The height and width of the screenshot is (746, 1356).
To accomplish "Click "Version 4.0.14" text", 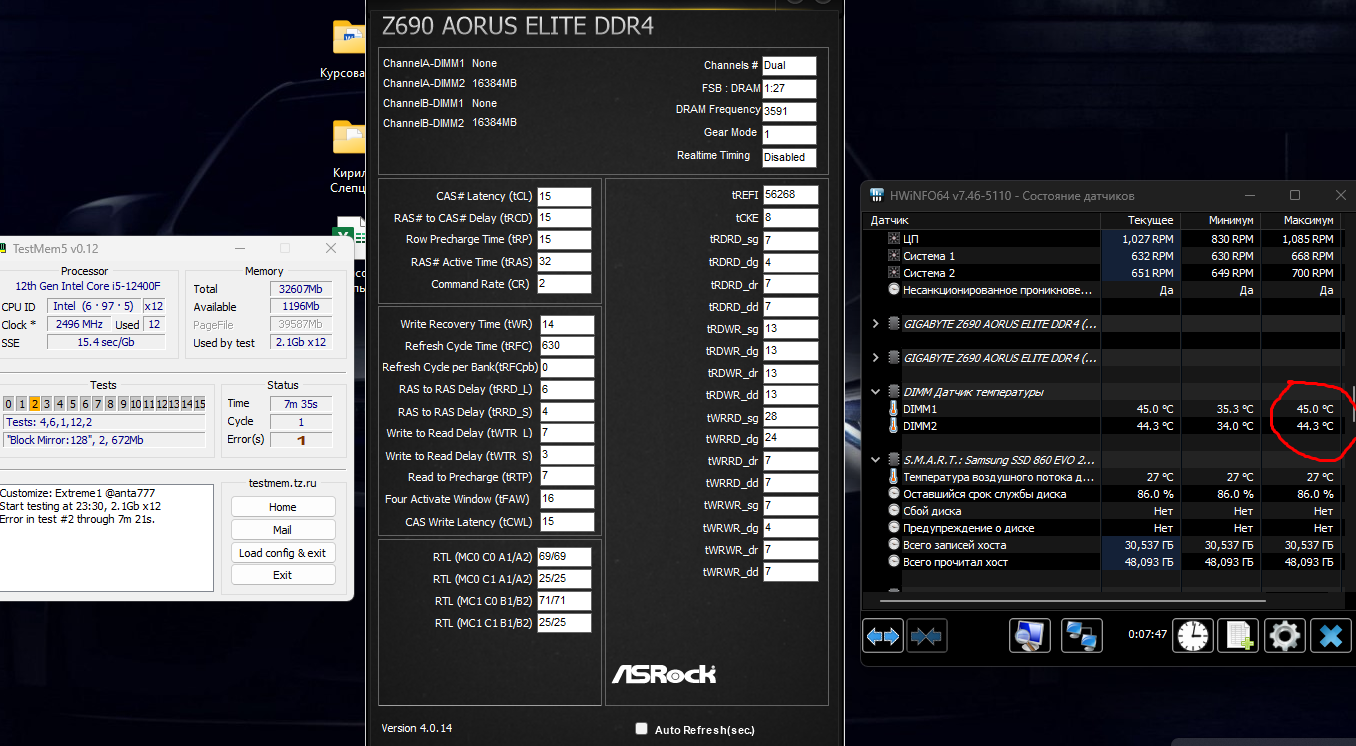I will pos(417,728).
